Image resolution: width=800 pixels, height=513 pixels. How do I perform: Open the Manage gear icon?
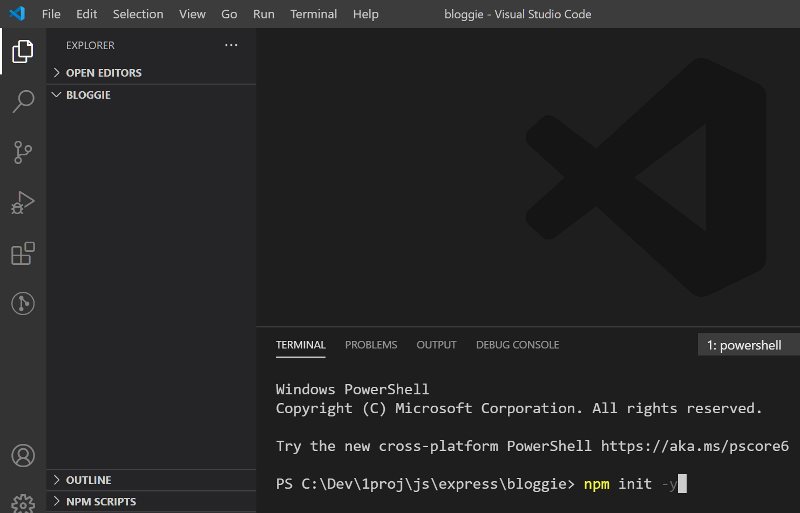22,502
